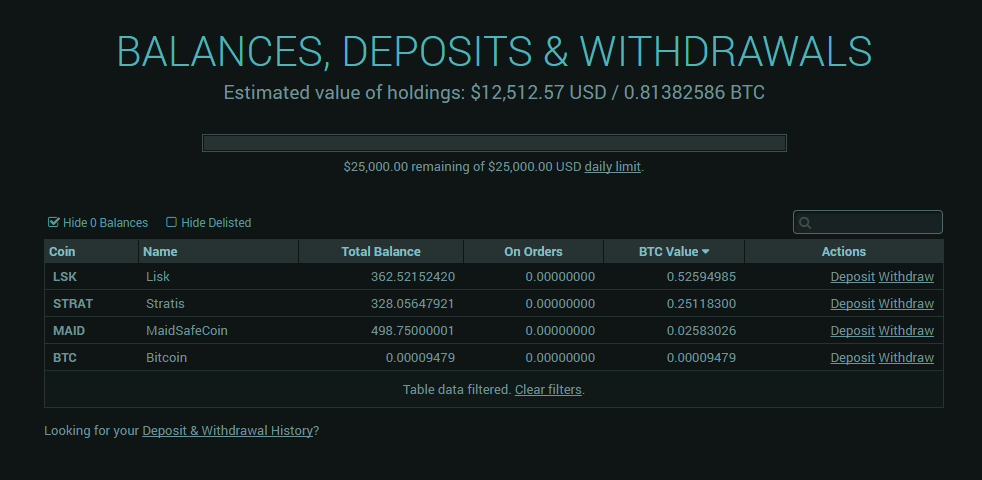Click the search magnifier icon

click(x=805, y=223)
